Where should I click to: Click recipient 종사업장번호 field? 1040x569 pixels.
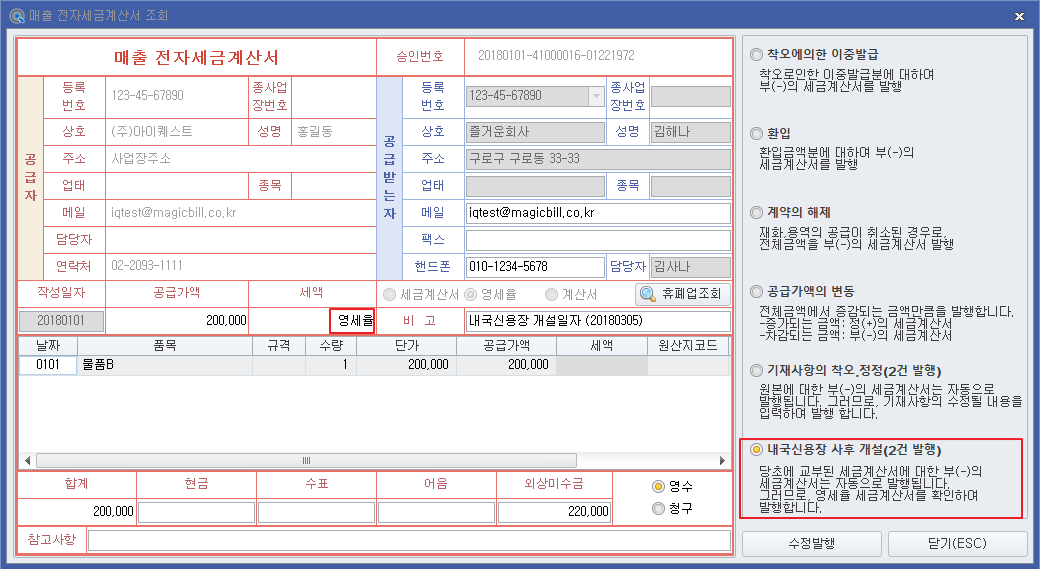(x=690, y=96)
